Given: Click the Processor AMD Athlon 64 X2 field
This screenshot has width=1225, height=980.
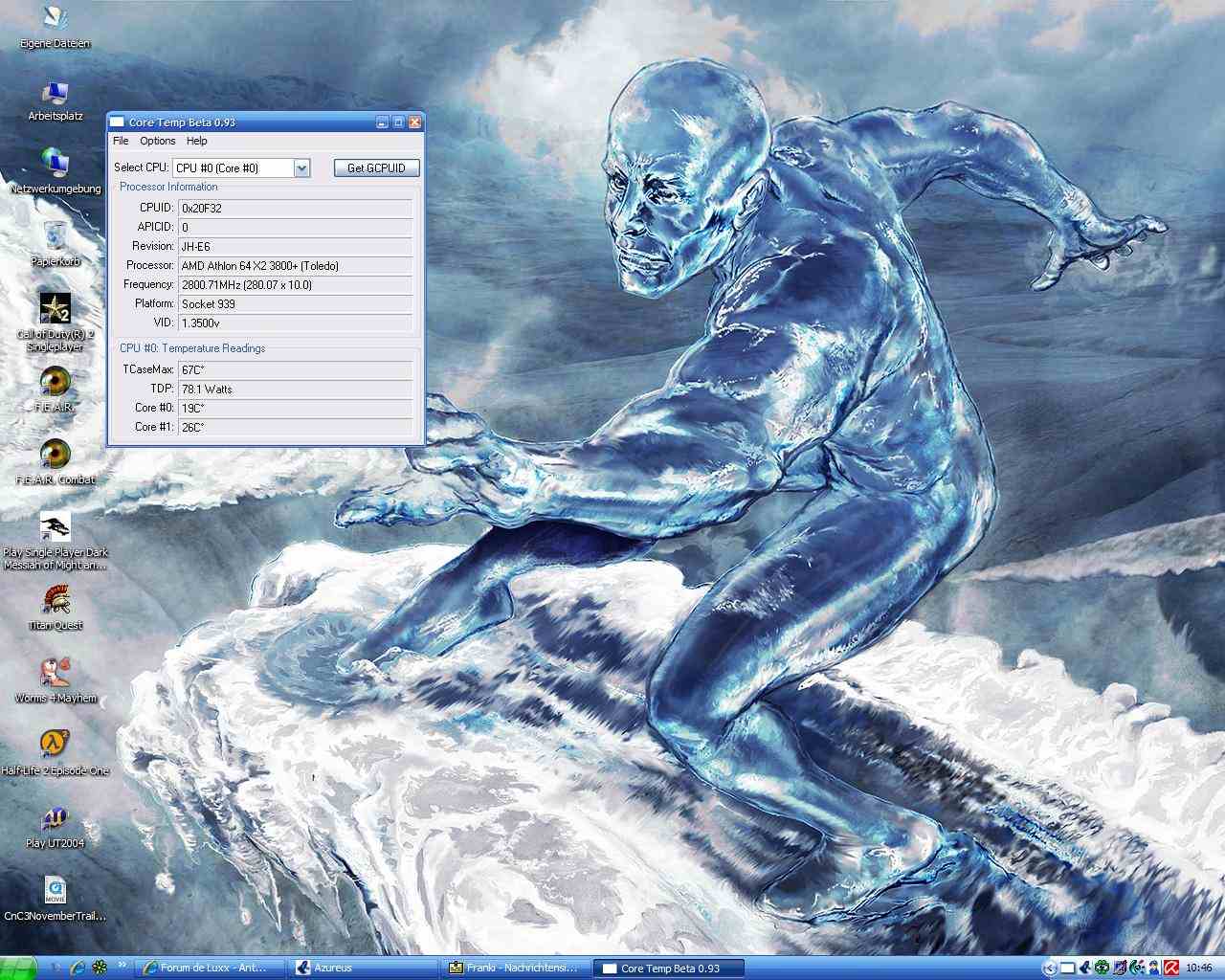Looking at the screenshot, I should point(295,265).
